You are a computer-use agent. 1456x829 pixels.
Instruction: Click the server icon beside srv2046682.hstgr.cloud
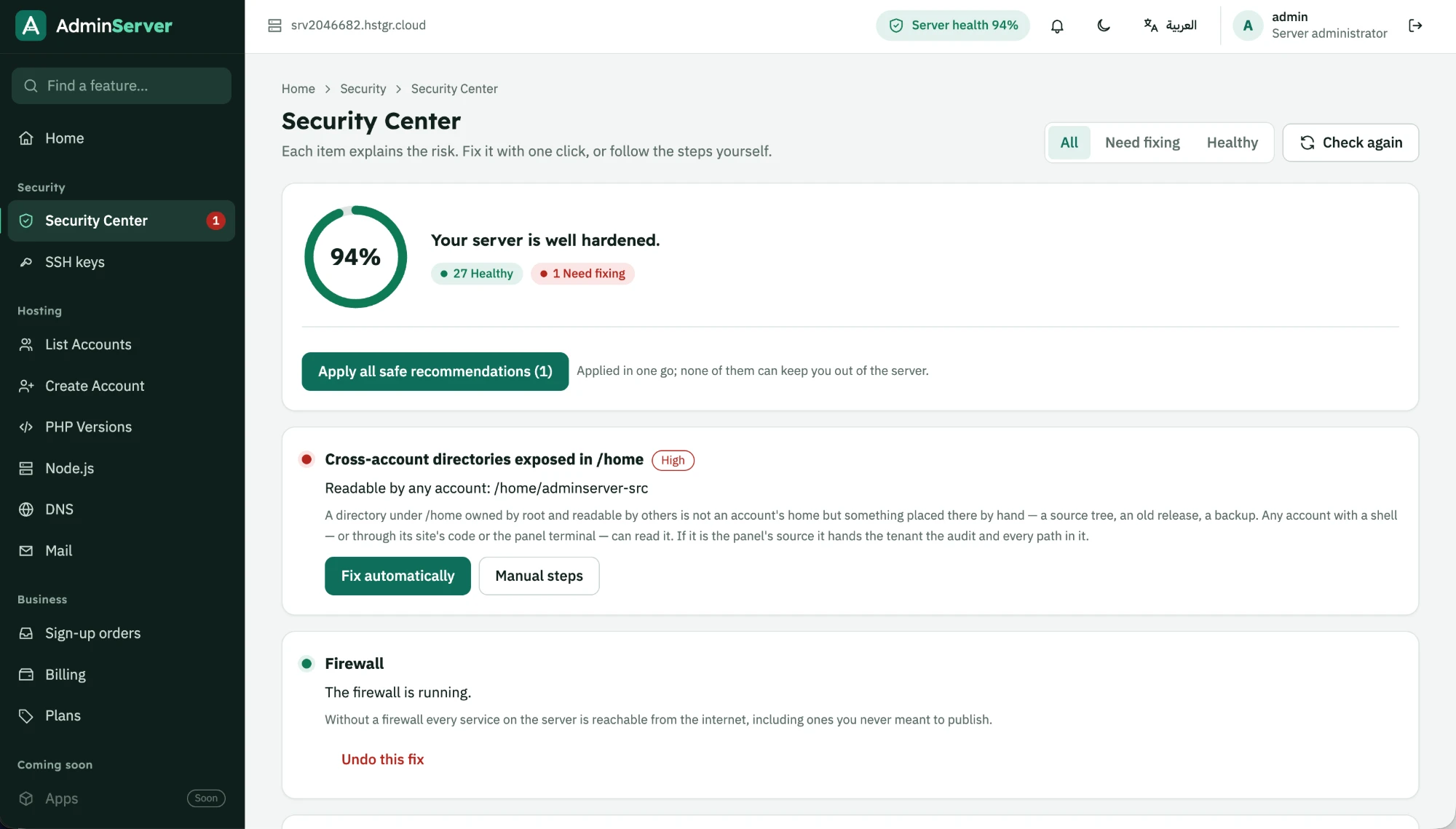pyautogui.click(x=274, y=25)
